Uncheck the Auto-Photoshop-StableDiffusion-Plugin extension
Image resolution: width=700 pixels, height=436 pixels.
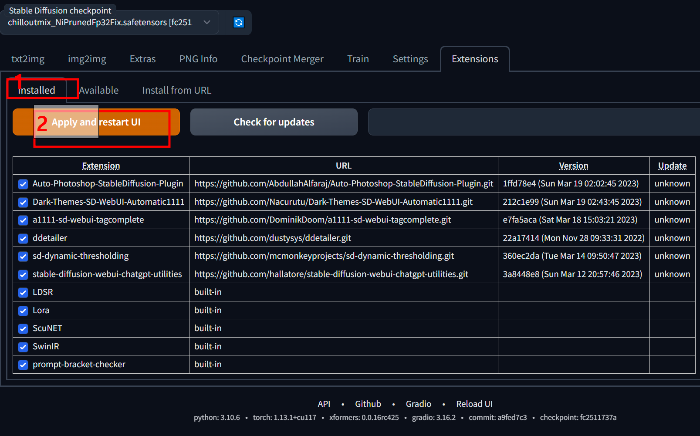click(x=23, y=184)
